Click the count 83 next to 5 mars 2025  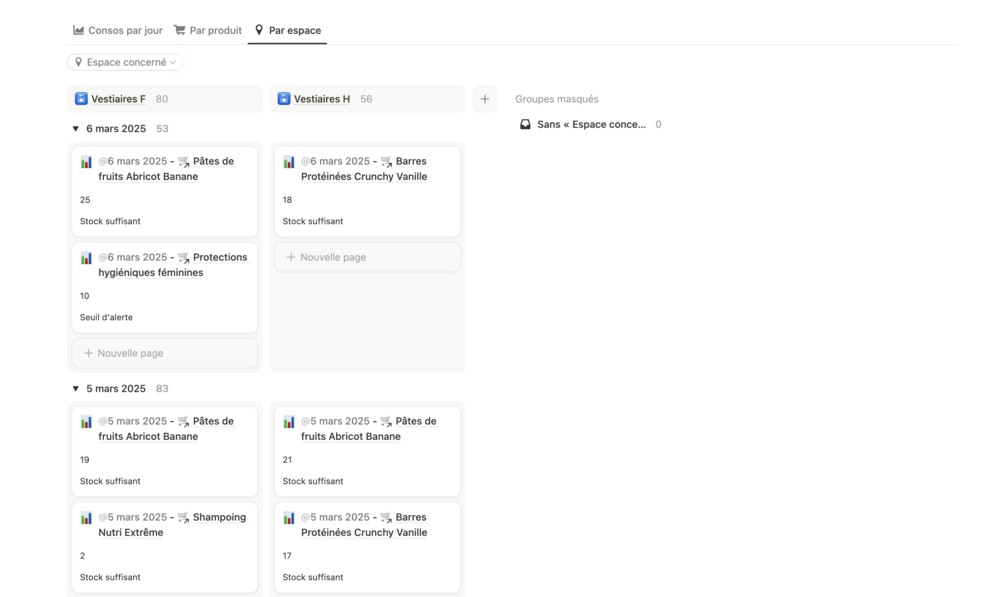[x=162, y=389]
